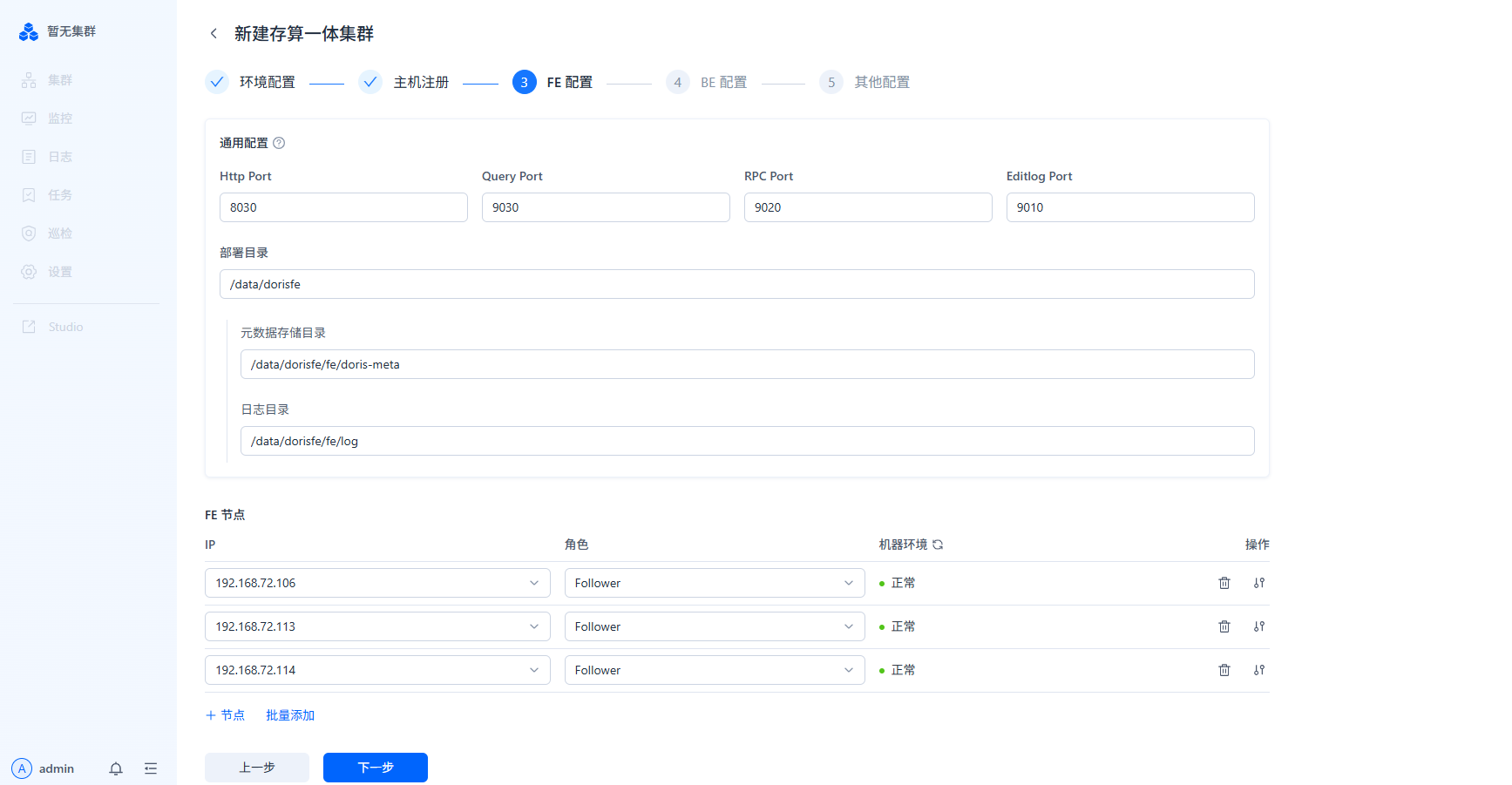Click the 下一步 button
The height and width of the screenshot is (785, 1512).
tap(375, 768)
